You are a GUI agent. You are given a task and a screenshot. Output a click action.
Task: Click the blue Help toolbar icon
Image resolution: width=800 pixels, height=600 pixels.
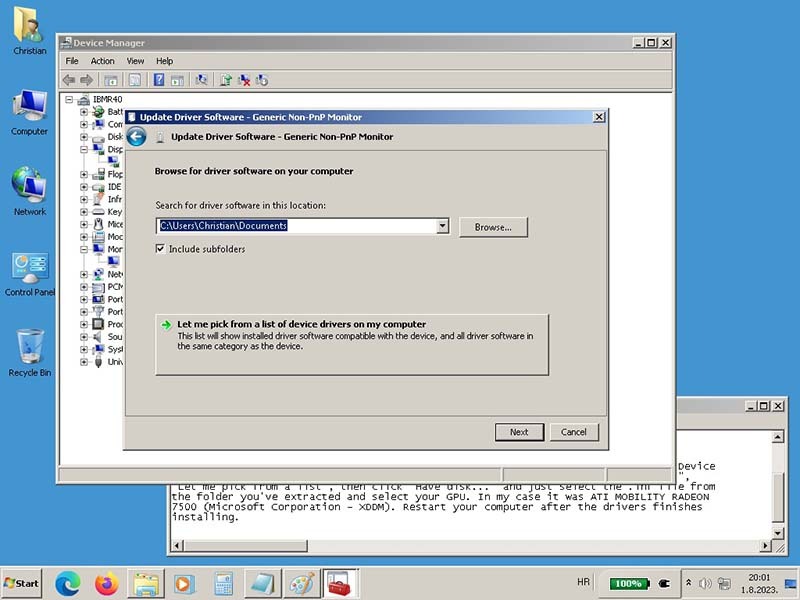tap(159, 80)
